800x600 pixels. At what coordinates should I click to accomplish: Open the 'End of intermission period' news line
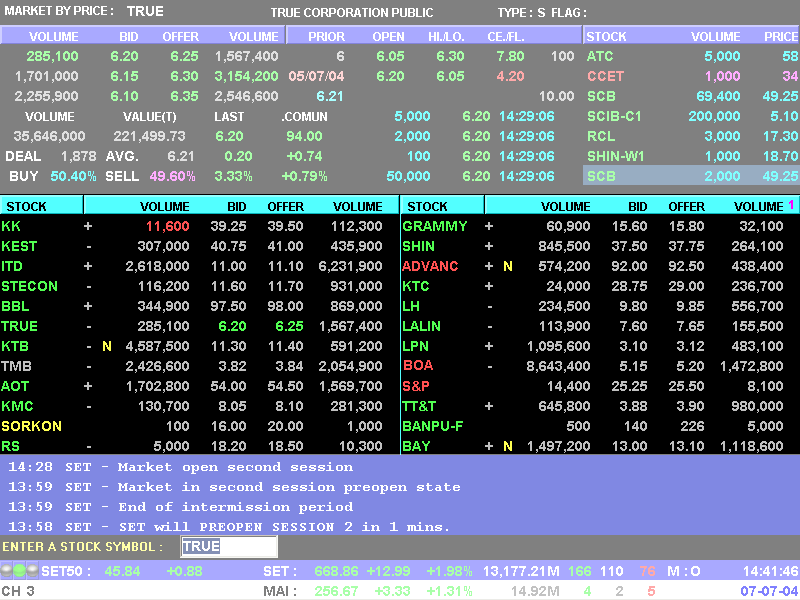pos(181,507)
